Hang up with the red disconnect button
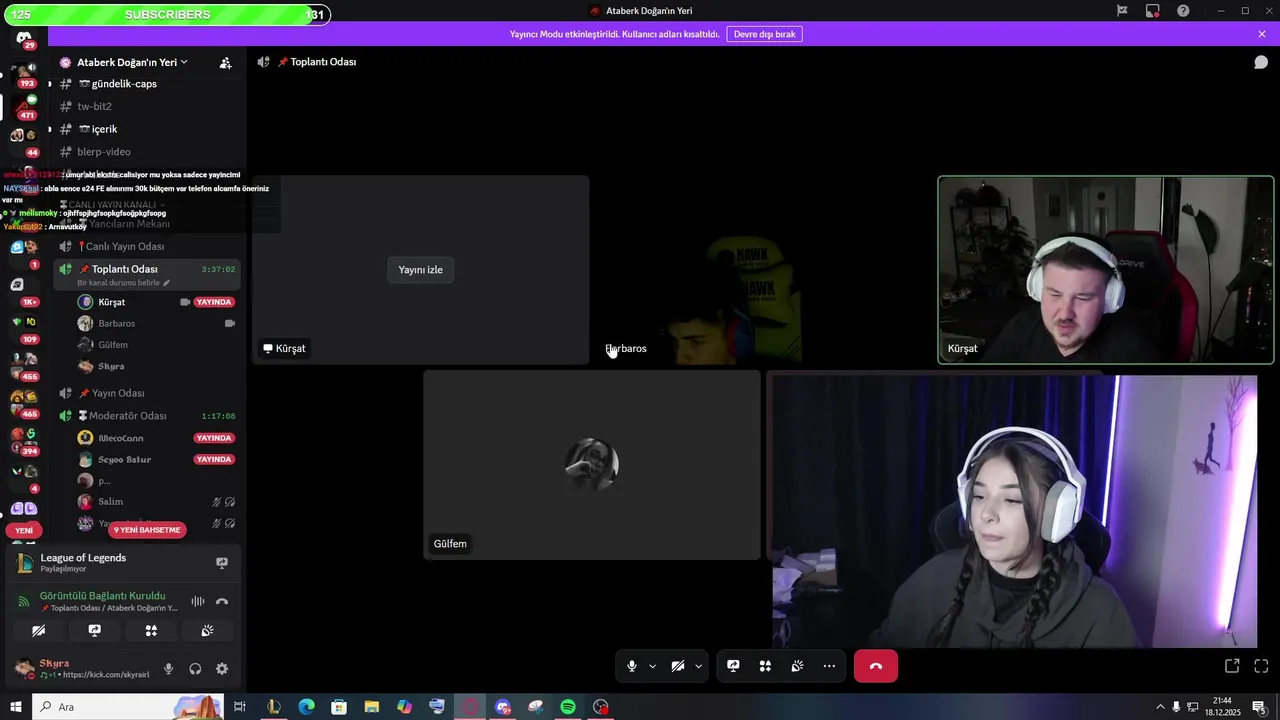1280x720 pixels. [876, 666]
